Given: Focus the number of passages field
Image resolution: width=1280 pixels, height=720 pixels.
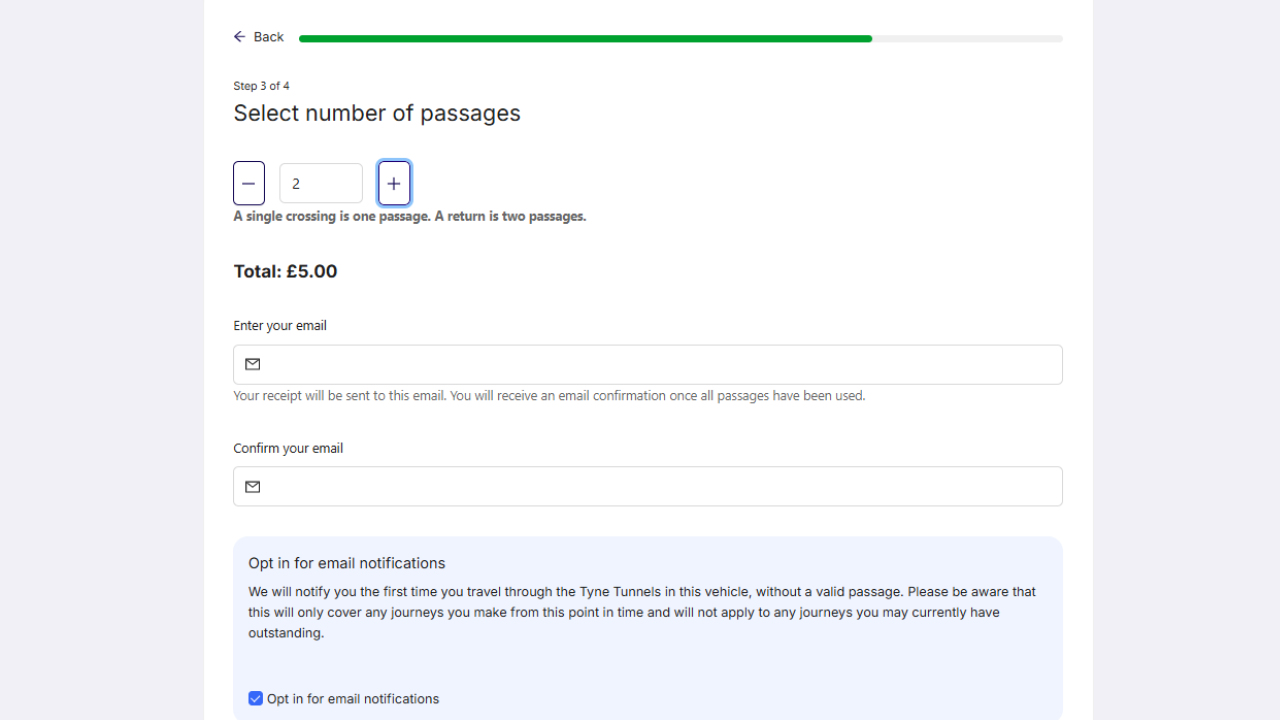Looking at the screenshot, I should 321,184.
